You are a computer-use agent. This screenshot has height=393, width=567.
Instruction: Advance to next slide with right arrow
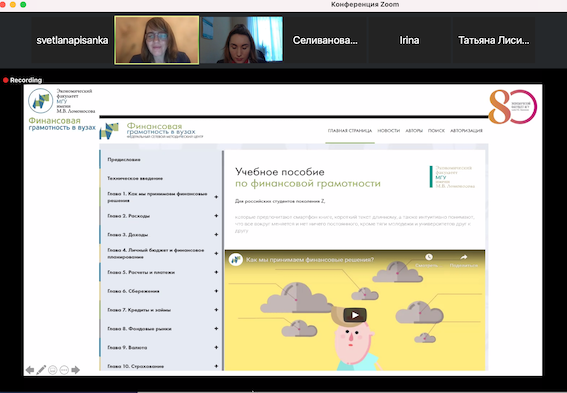coord(76,370)
